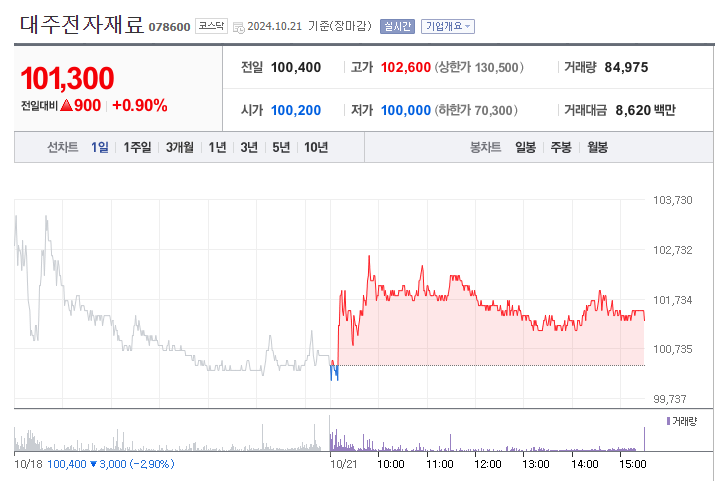This screenshot has width=715, height=481.
Task: Click the 15:00 time axis label
Action: [x=633, y=464]
